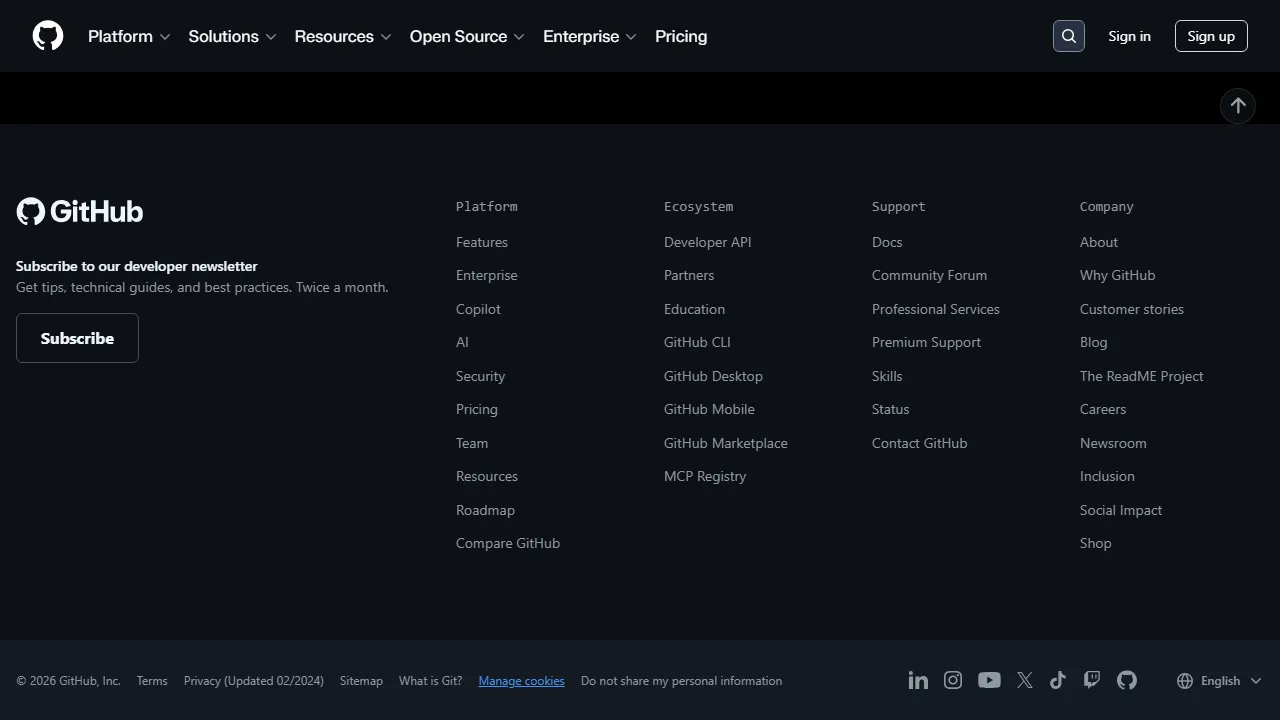The height and width of the screenshot is (720, 1280).
Task: Open GitHub's Instagram icon
Action: pyautogui.click(x=953, y=680)
